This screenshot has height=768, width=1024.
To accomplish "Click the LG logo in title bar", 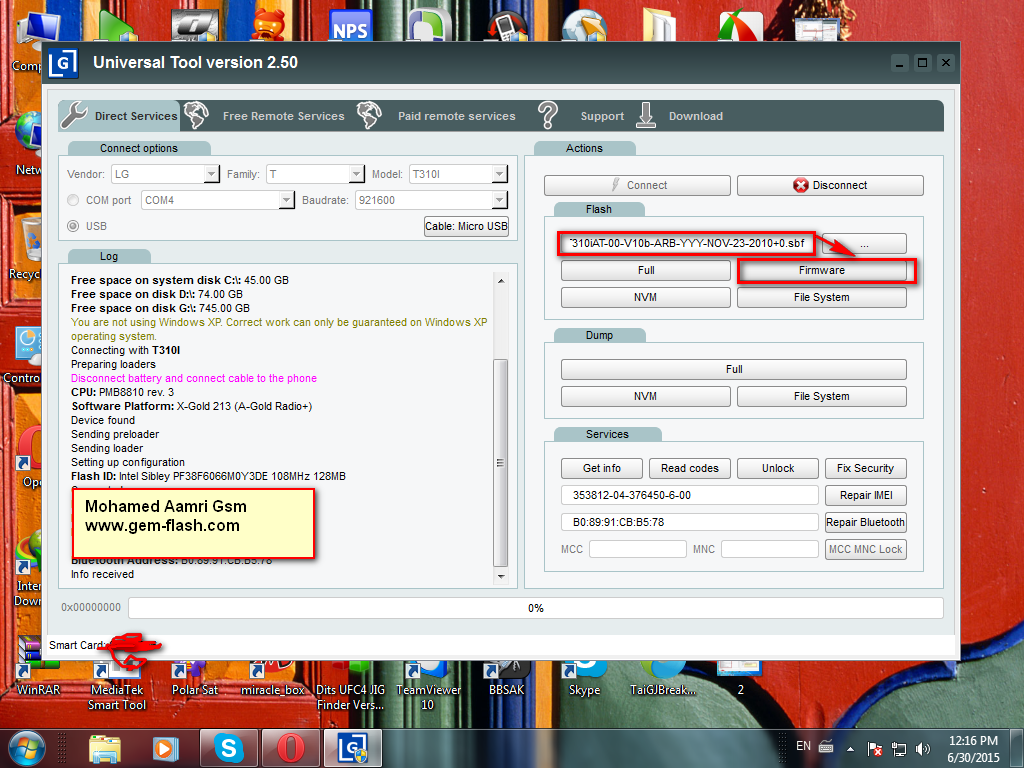I will (64, 63).
